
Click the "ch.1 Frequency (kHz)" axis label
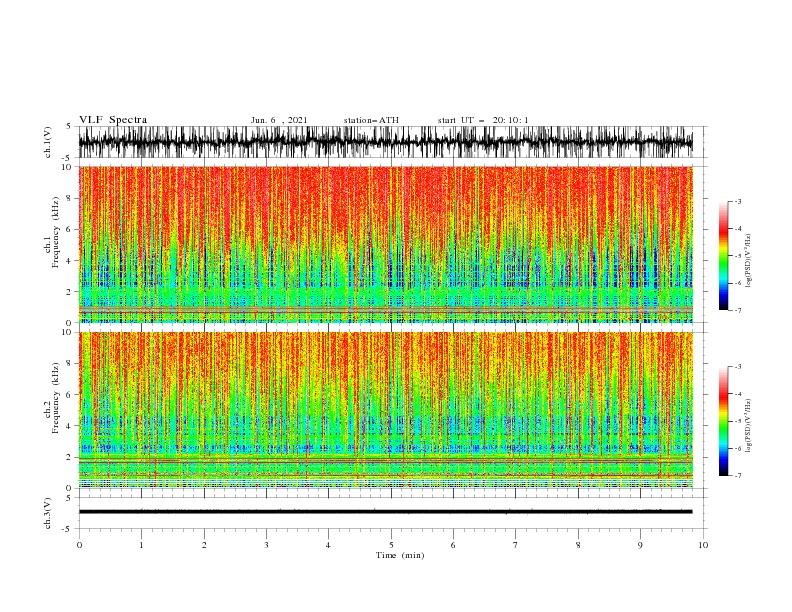(x=51, y=233)
